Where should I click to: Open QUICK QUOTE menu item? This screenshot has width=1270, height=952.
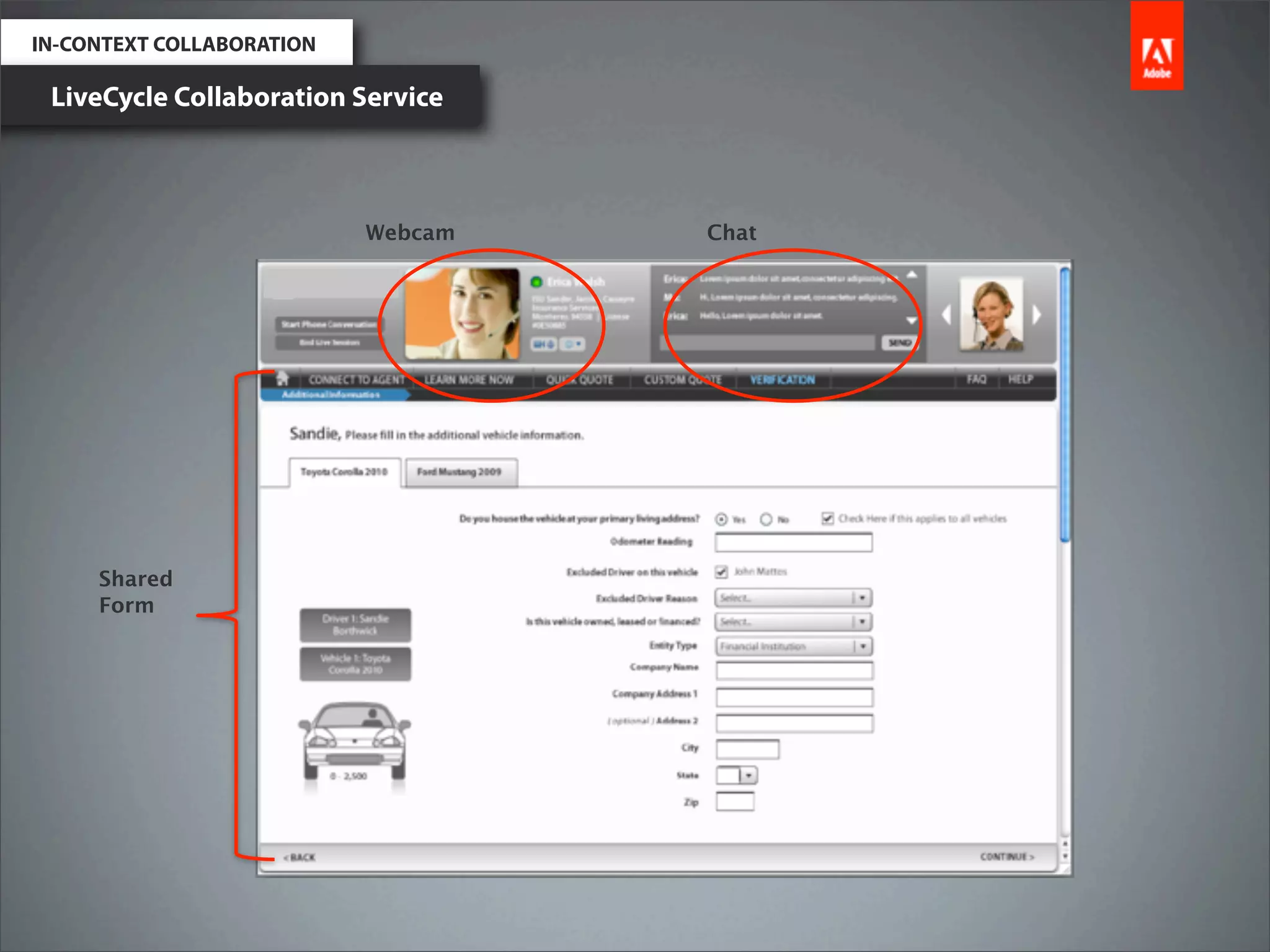[580, 379]
